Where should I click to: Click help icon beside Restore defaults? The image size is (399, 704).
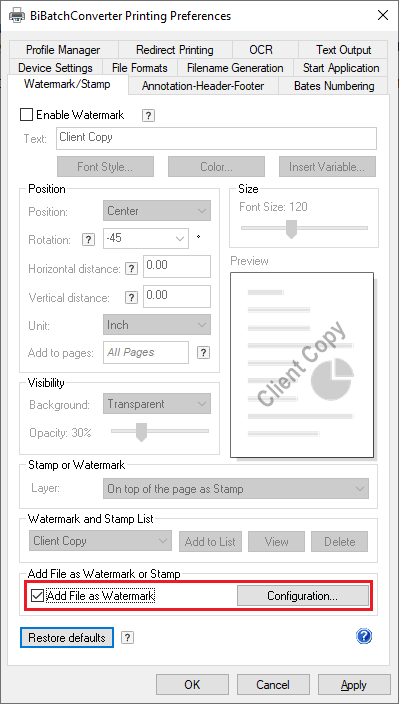pyautogui.click(x=127, y=638)
